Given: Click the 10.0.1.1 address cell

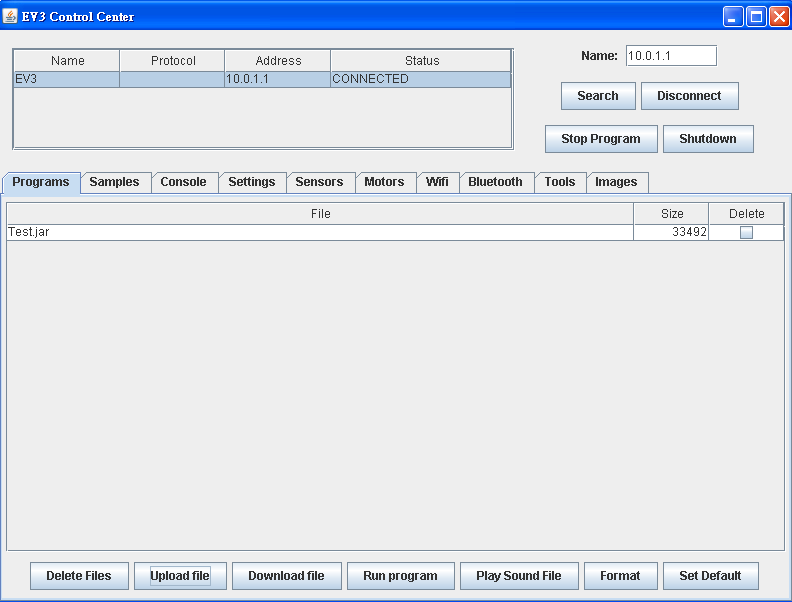Looking at the screenshot, I should pos(277,79).
